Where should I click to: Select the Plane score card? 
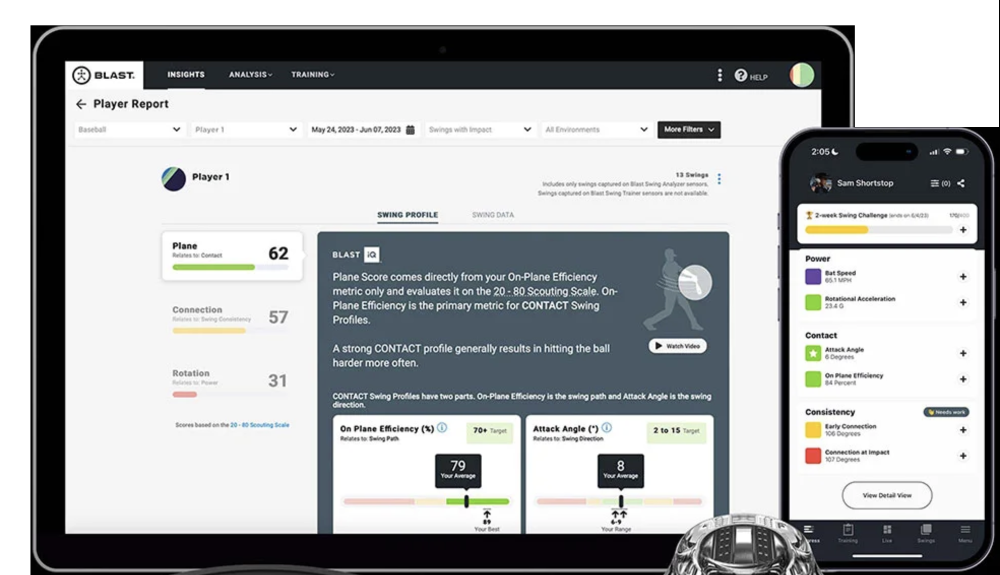tap(232, 256)
